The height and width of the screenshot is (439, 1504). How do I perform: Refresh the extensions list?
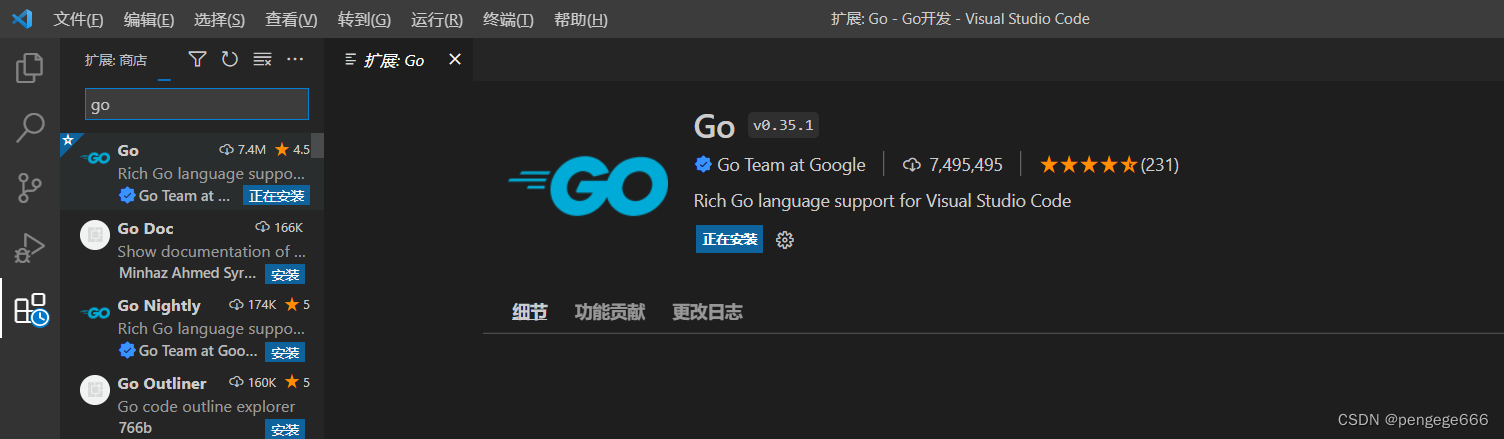pos(230,60)
